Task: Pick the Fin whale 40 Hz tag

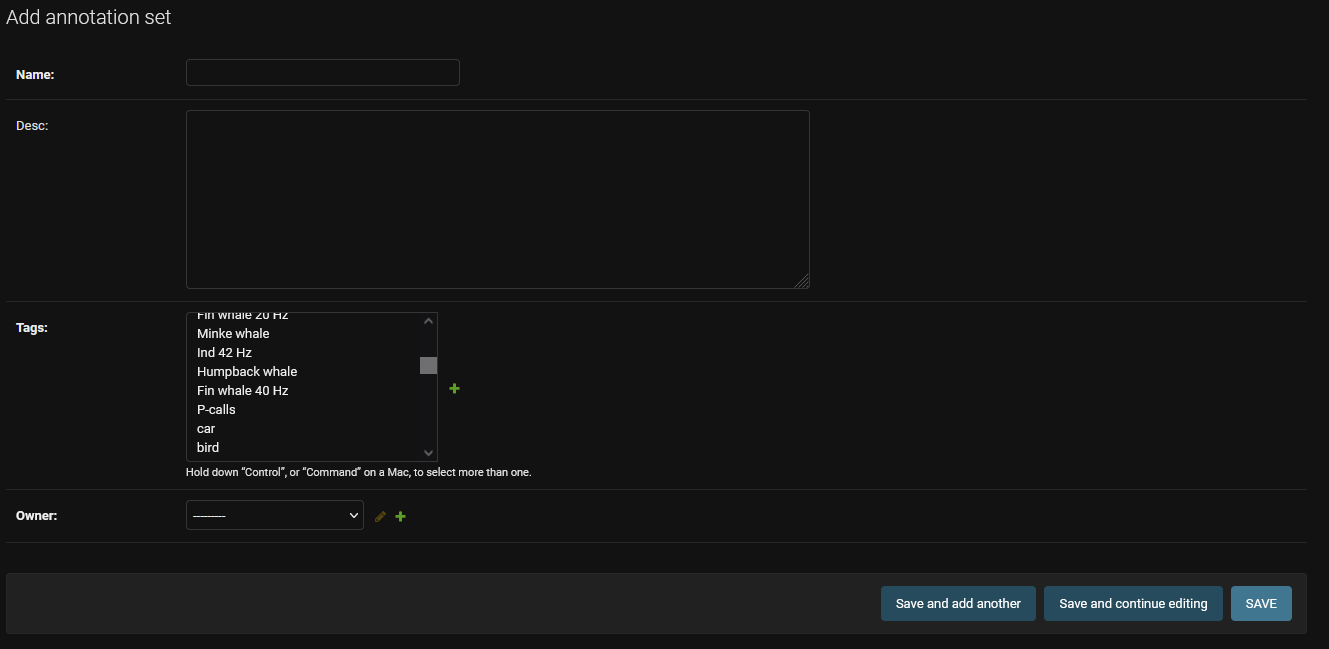Action: click(x=242, y=390)
